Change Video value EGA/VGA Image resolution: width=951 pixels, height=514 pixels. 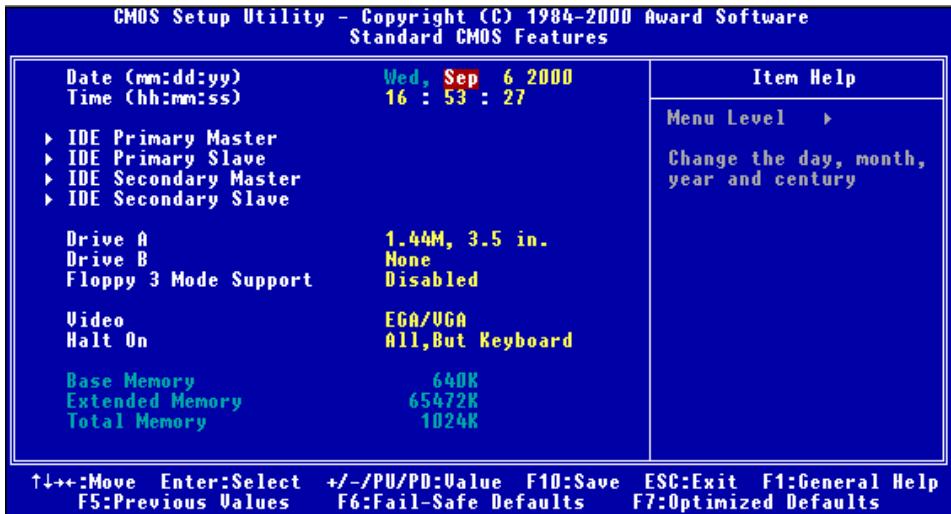[x=426, y=320]
